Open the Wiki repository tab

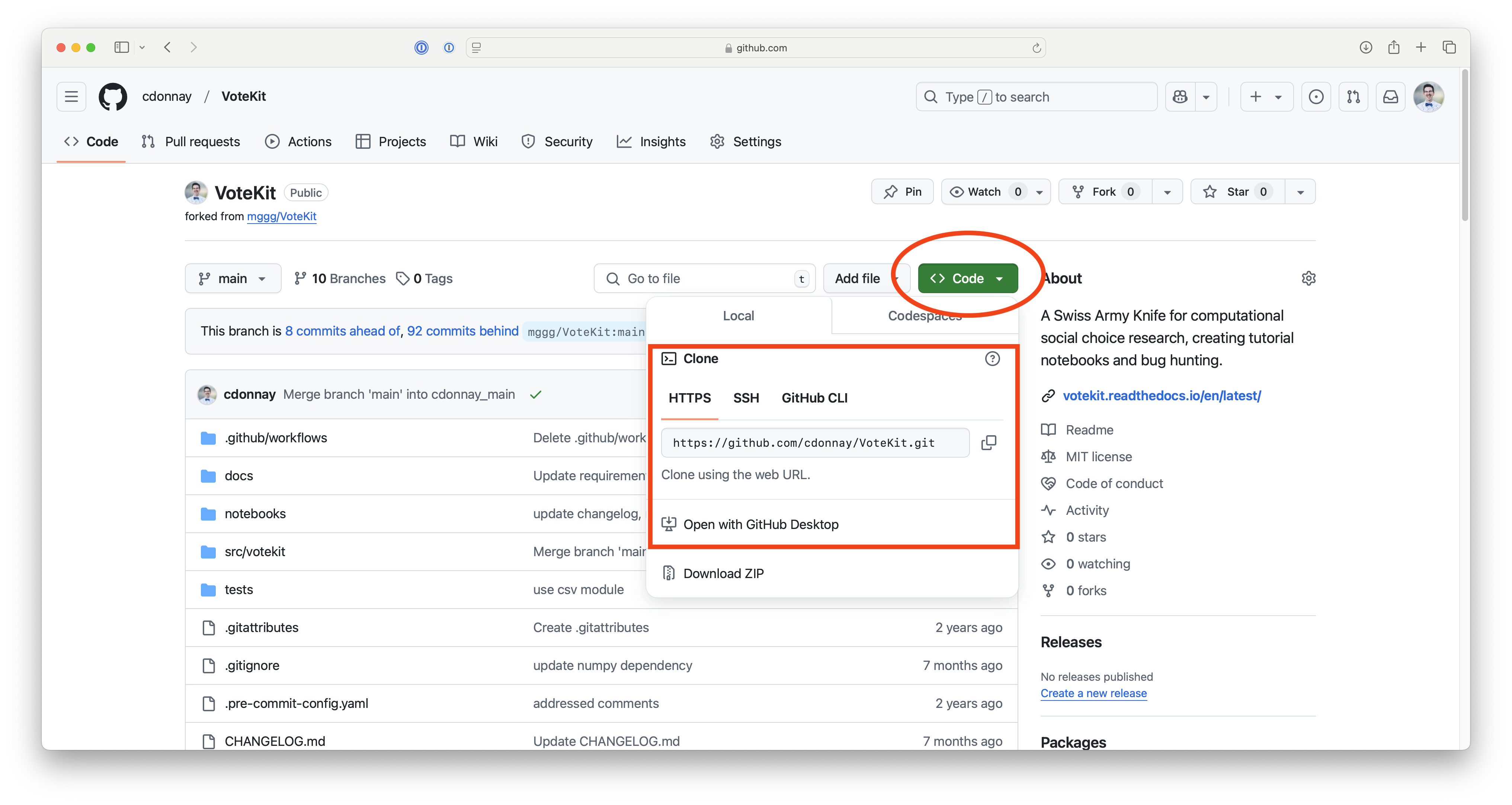click(474, 141)
